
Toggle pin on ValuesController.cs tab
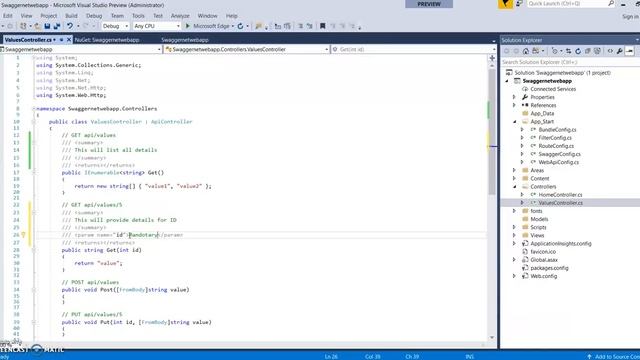click(61, 40)
